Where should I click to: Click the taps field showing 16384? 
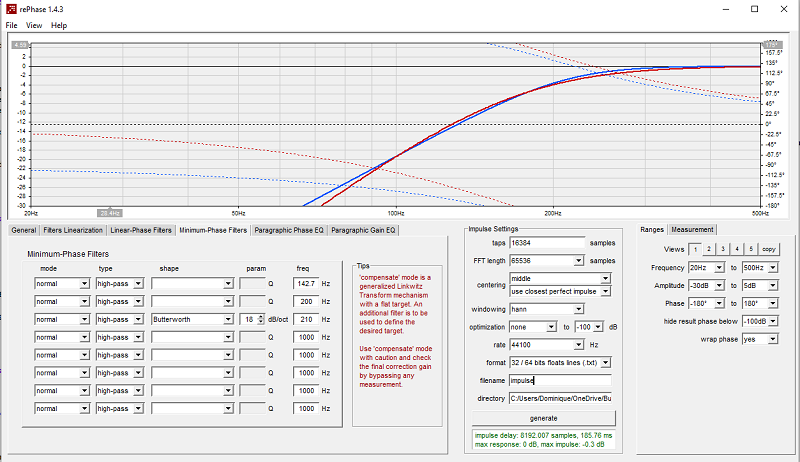point(547,243)
